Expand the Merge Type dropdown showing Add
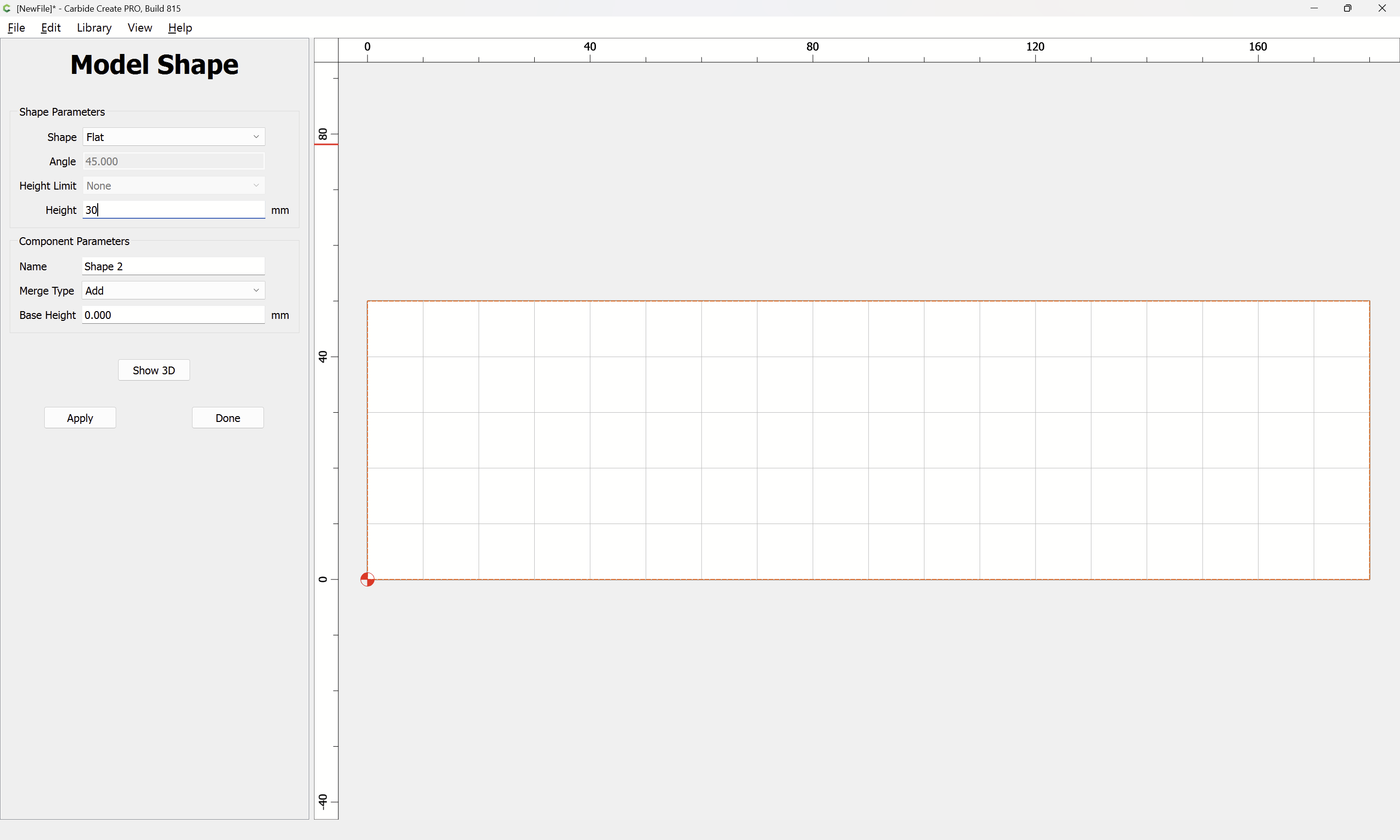 174,290
